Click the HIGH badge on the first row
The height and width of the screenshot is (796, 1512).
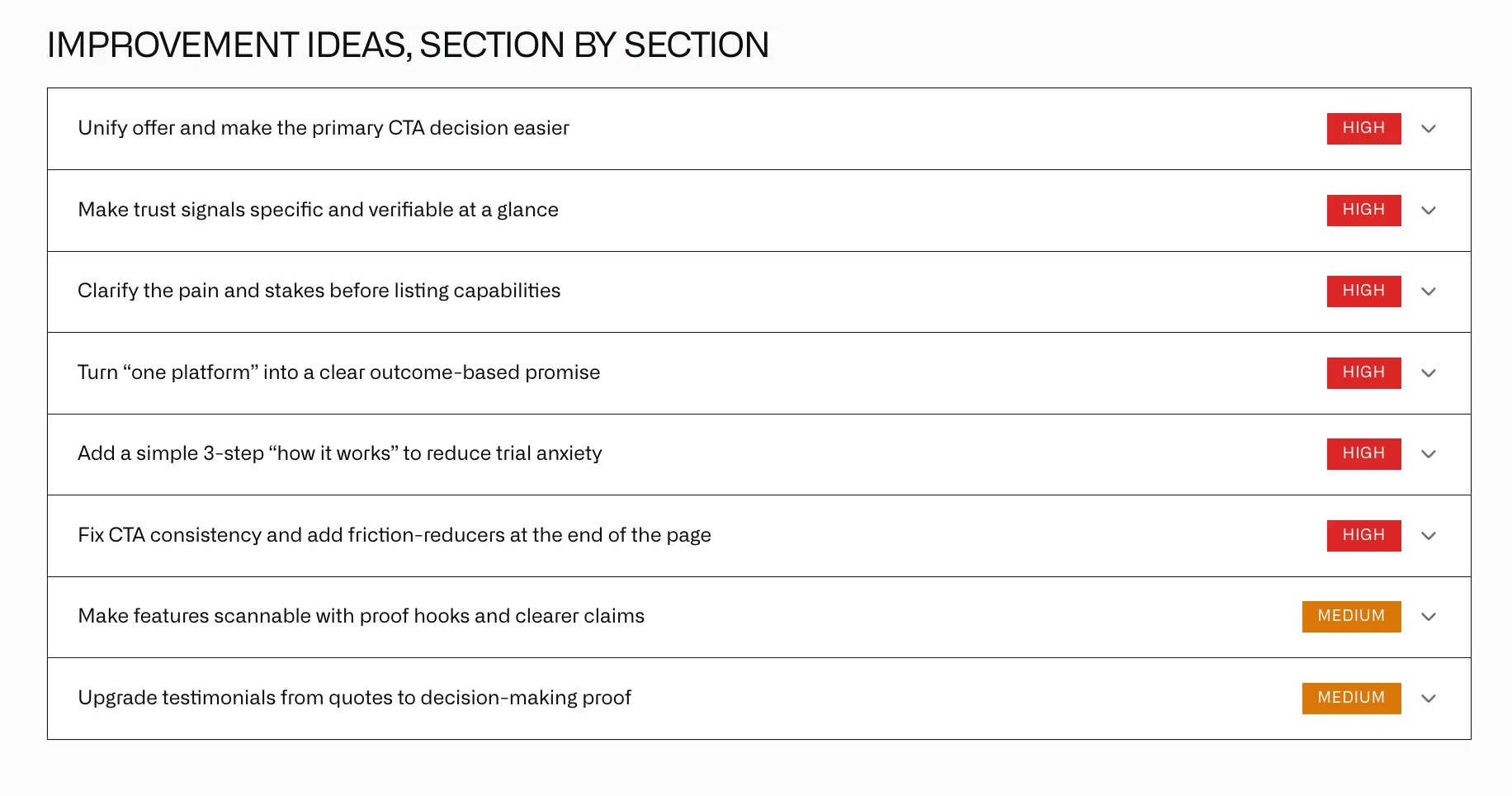(1363, 128)
